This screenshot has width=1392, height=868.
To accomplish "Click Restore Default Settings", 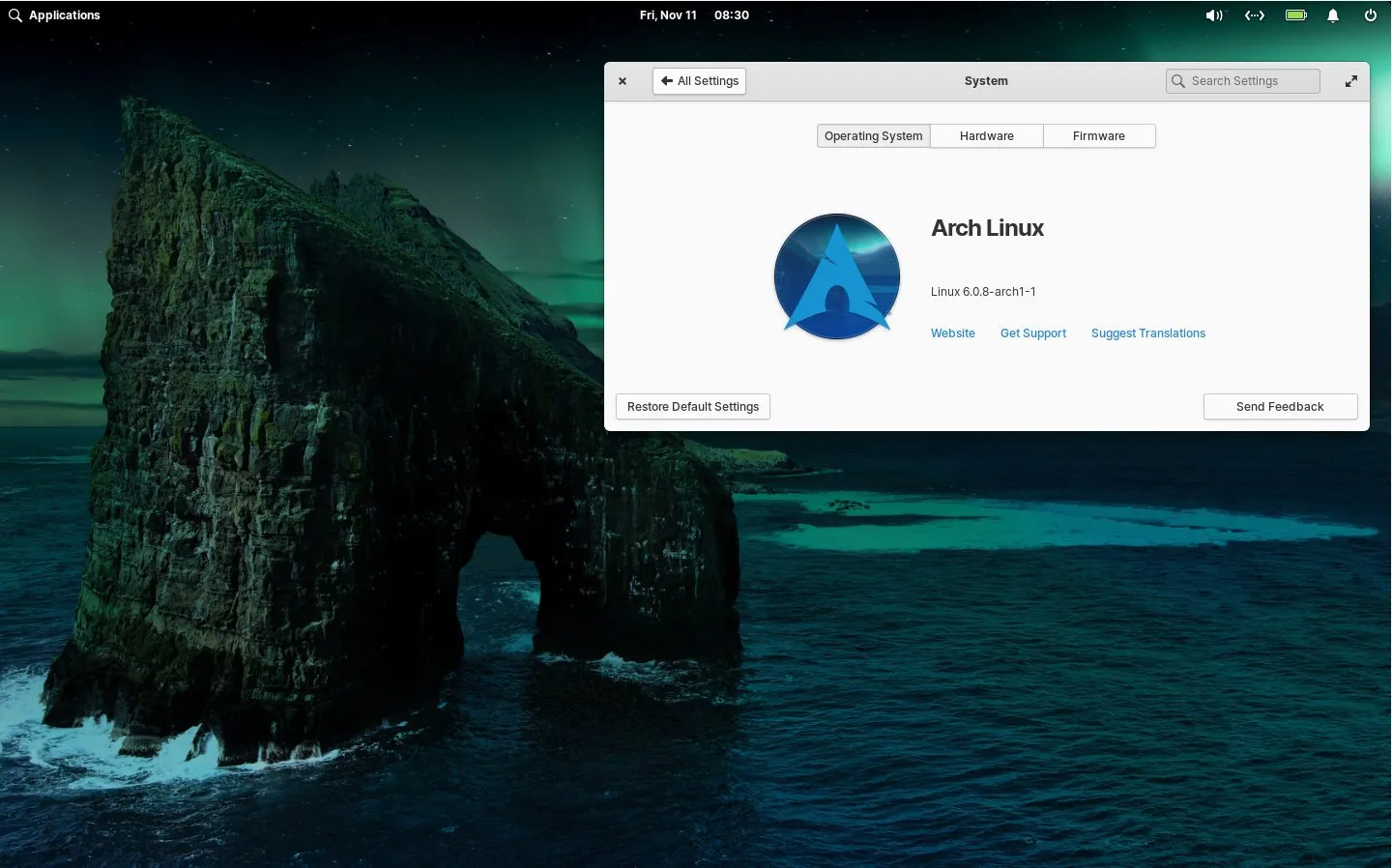I will click(x=692, y=406).
